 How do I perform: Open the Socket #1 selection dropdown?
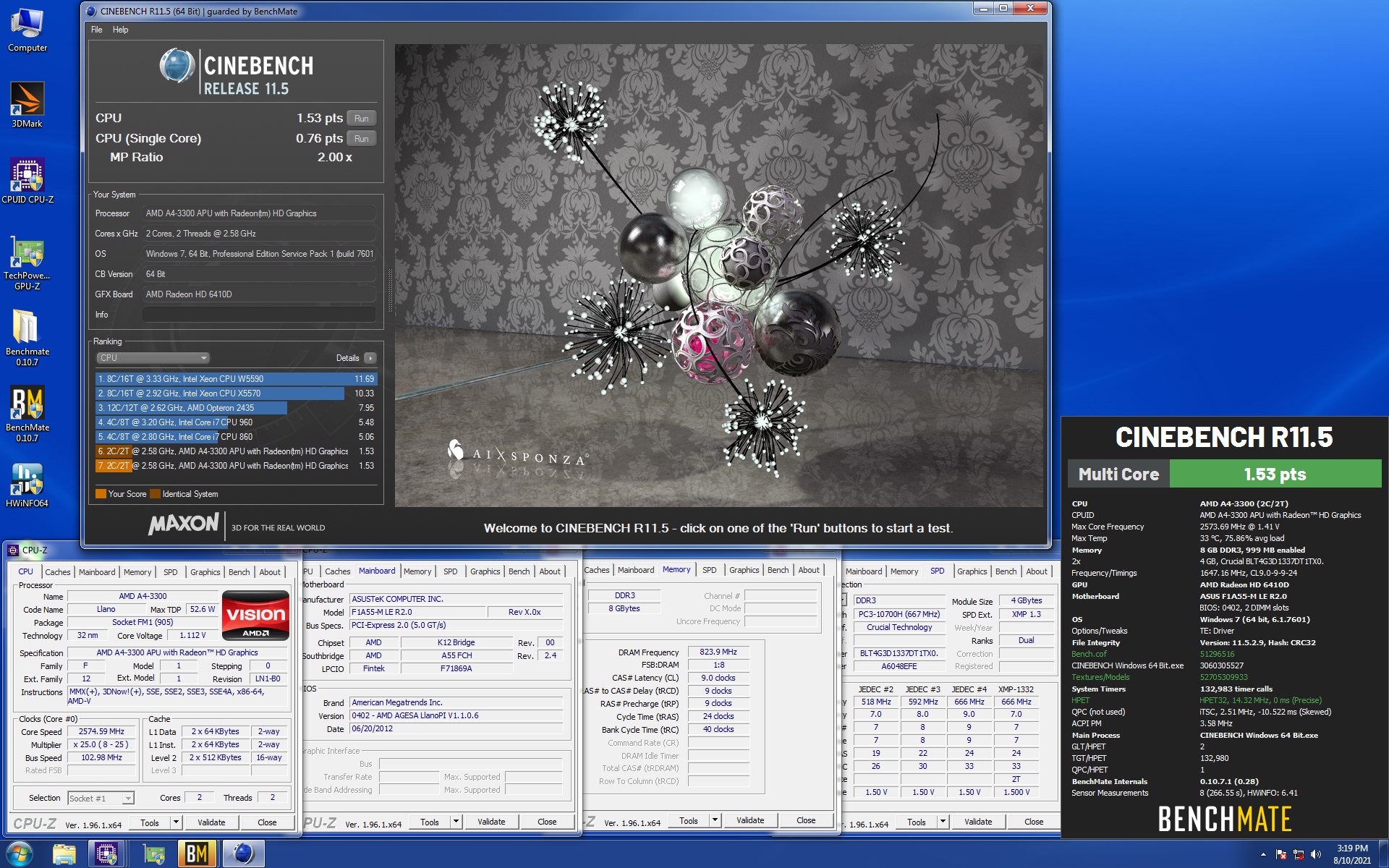[101, 799]
